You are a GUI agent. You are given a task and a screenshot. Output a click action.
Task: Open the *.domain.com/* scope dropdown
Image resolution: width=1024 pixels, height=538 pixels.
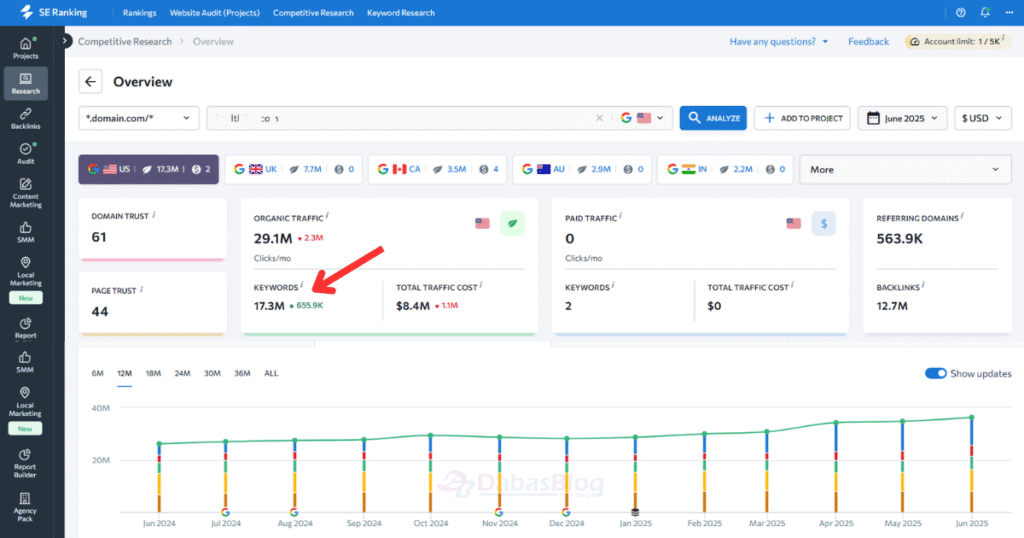pos(138,118)
